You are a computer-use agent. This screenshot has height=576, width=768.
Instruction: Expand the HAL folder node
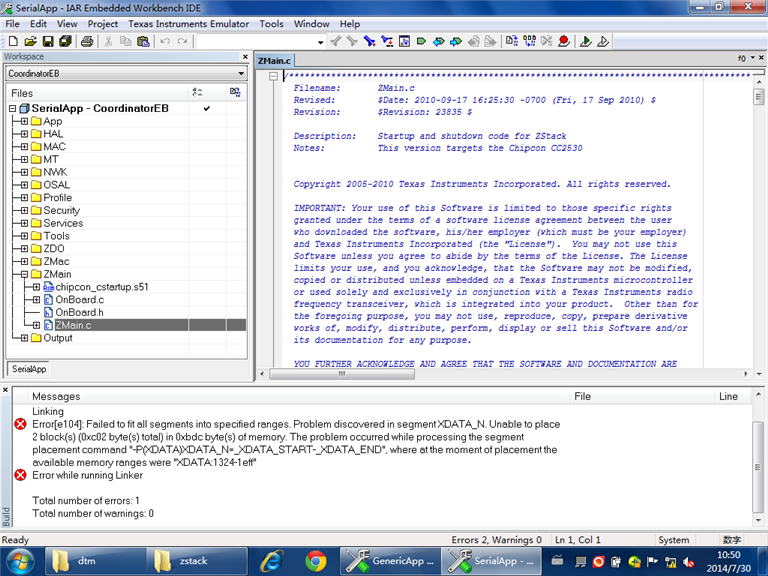(24, 134)
